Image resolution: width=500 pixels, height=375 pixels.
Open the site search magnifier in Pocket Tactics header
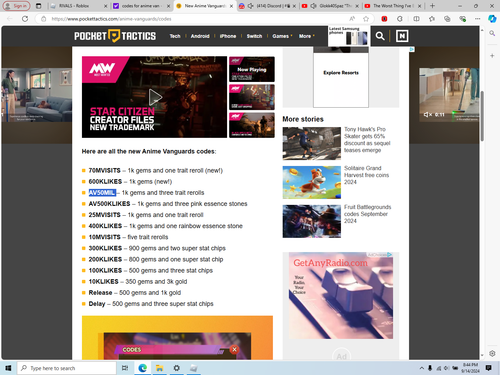coord(380,36)
